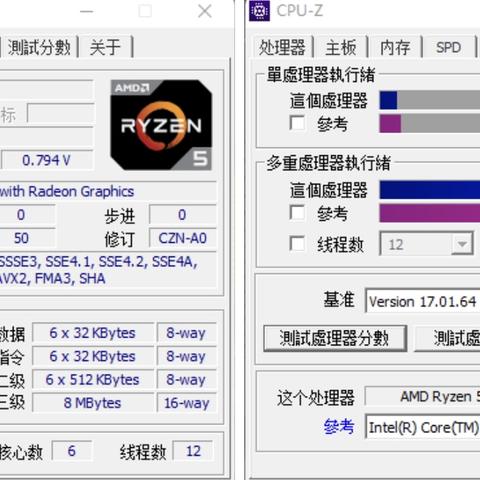This screenshot has width=480, height=480.
Task: Click the CPU-Z app icon in title bar
Action: (259, 11)
